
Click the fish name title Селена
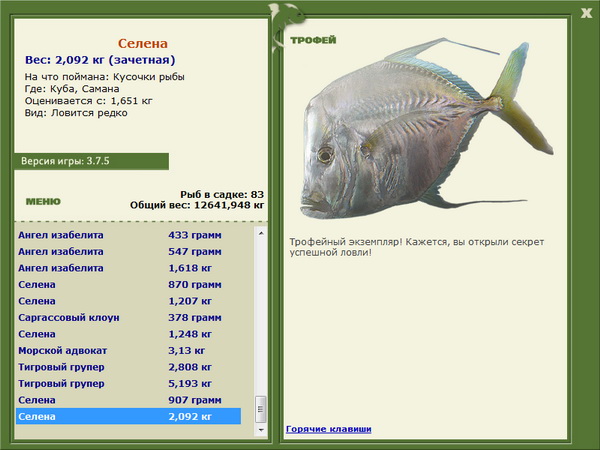pos(143,43)
